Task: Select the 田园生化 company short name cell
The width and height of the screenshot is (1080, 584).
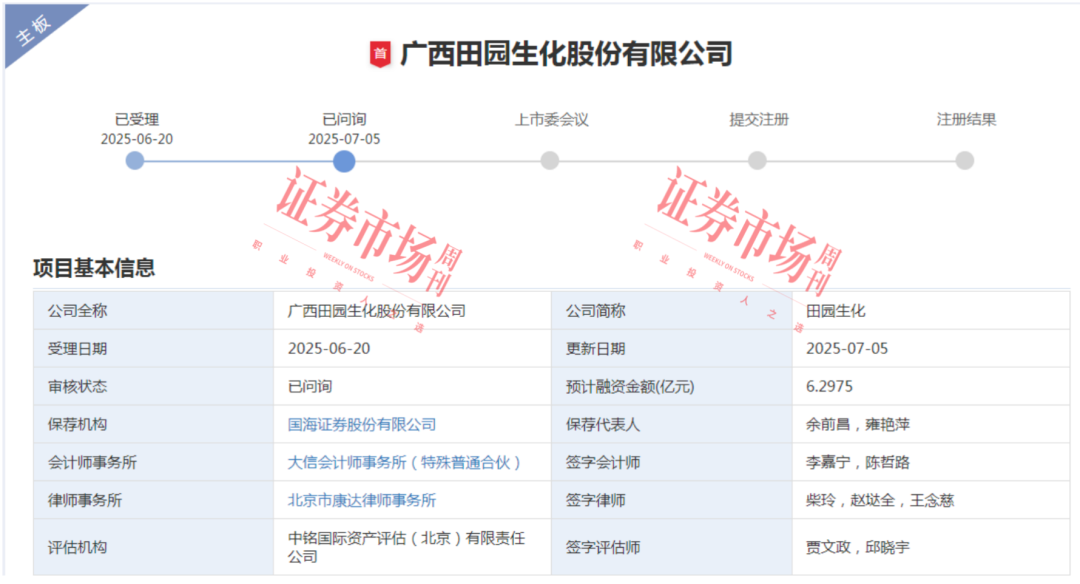Action: pyautogui.click(x=836, y=311)
